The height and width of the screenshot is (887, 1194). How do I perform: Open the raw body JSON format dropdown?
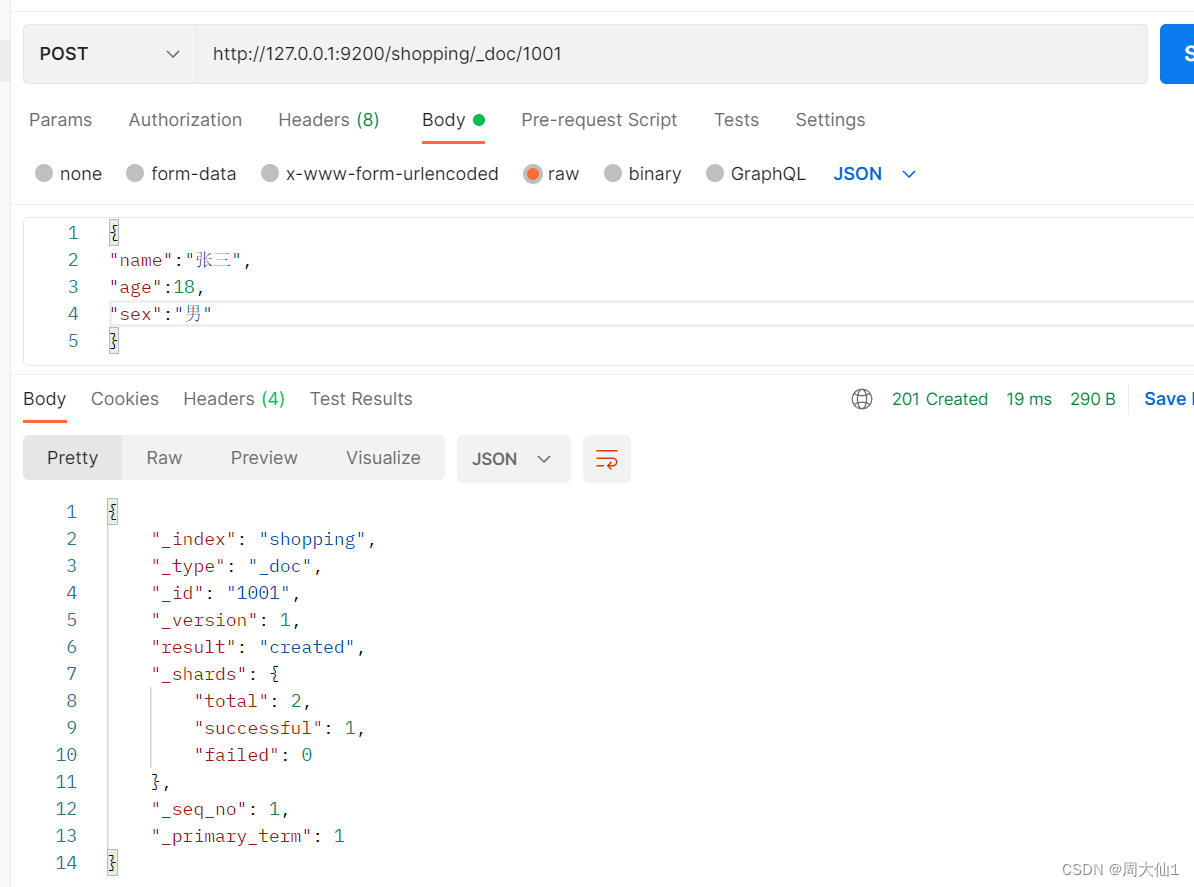point(874,174)
